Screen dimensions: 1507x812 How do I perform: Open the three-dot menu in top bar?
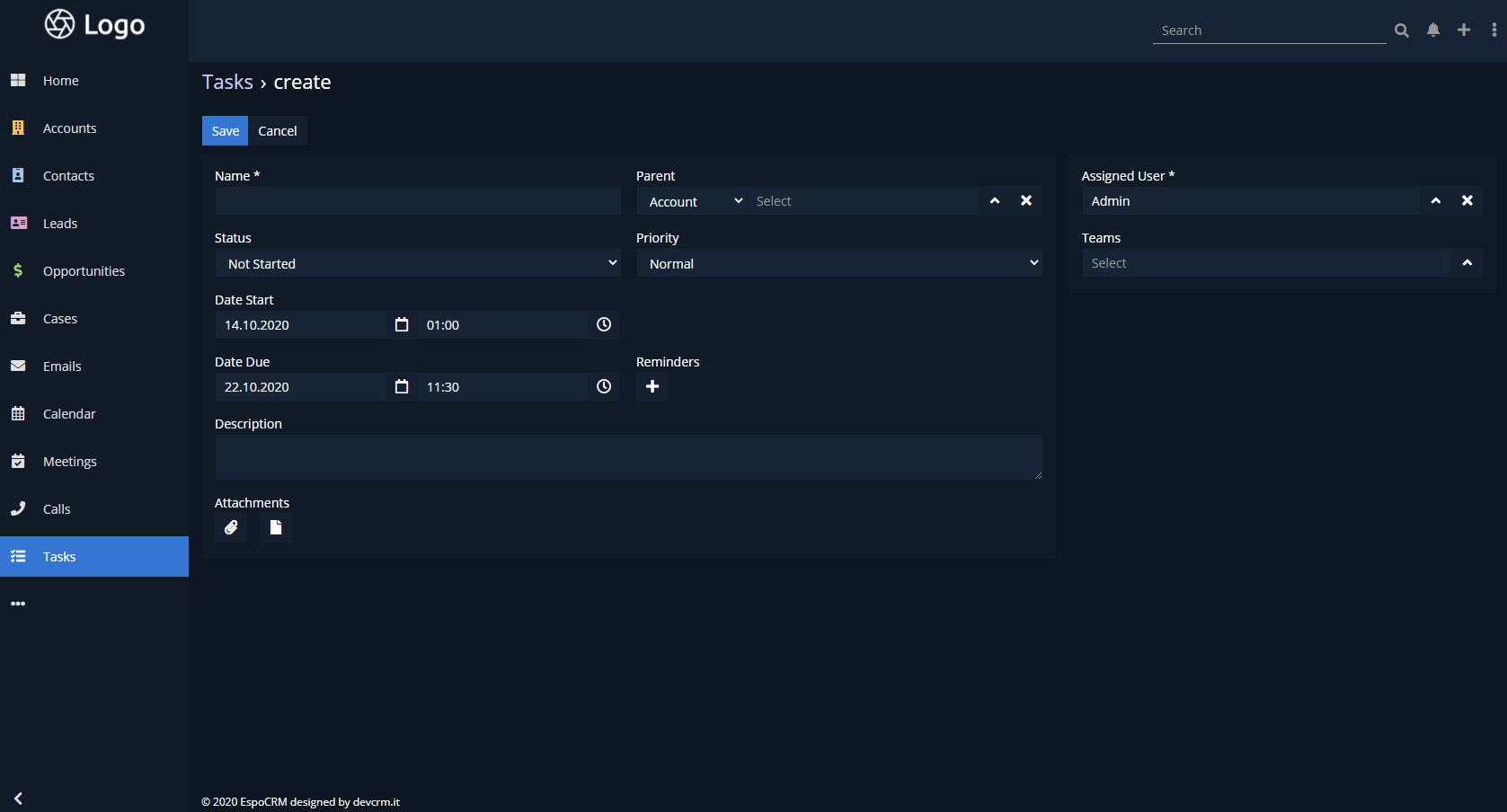point(1494,31)
